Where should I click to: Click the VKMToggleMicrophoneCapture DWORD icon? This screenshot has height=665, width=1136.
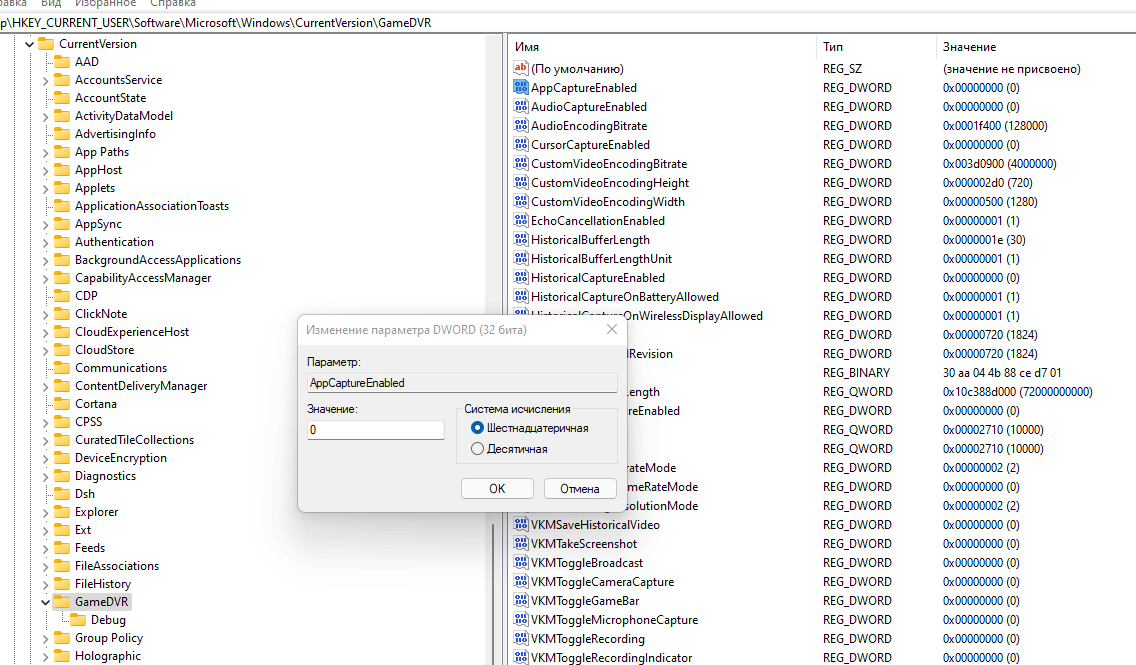click(x=520, y=619)
